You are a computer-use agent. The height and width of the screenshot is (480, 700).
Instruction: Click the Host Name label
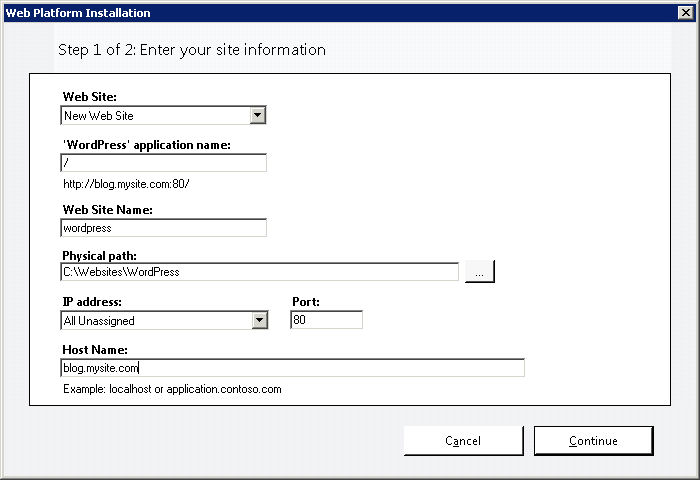click(95, 349)
